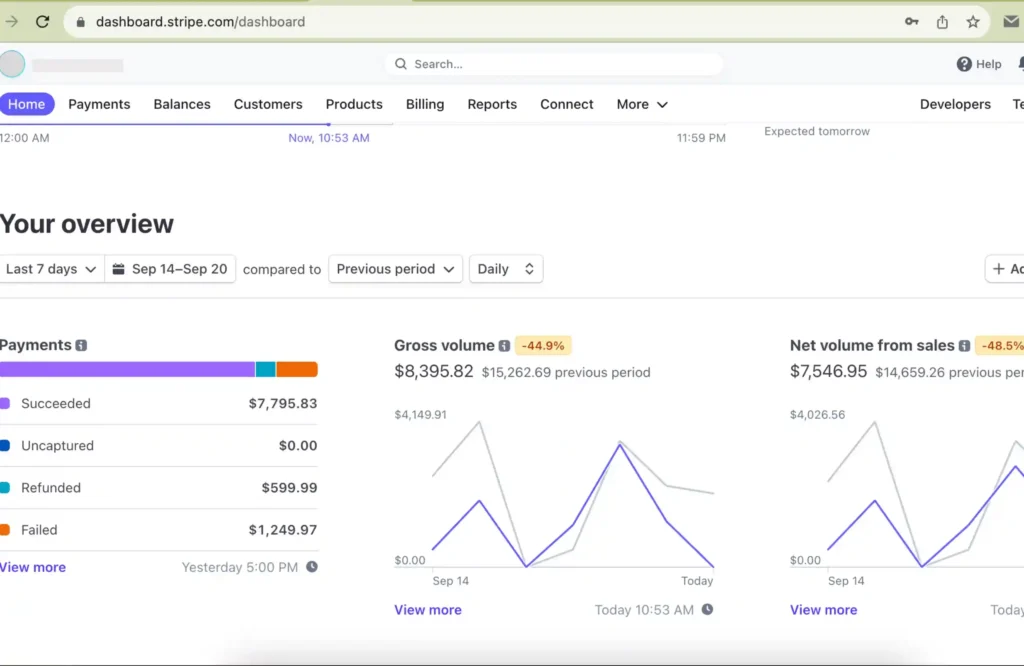Image resolution: width=1024 pixels, height=666 pixels.
Task: Click the browser reload icon
Action: coord(42,22)
